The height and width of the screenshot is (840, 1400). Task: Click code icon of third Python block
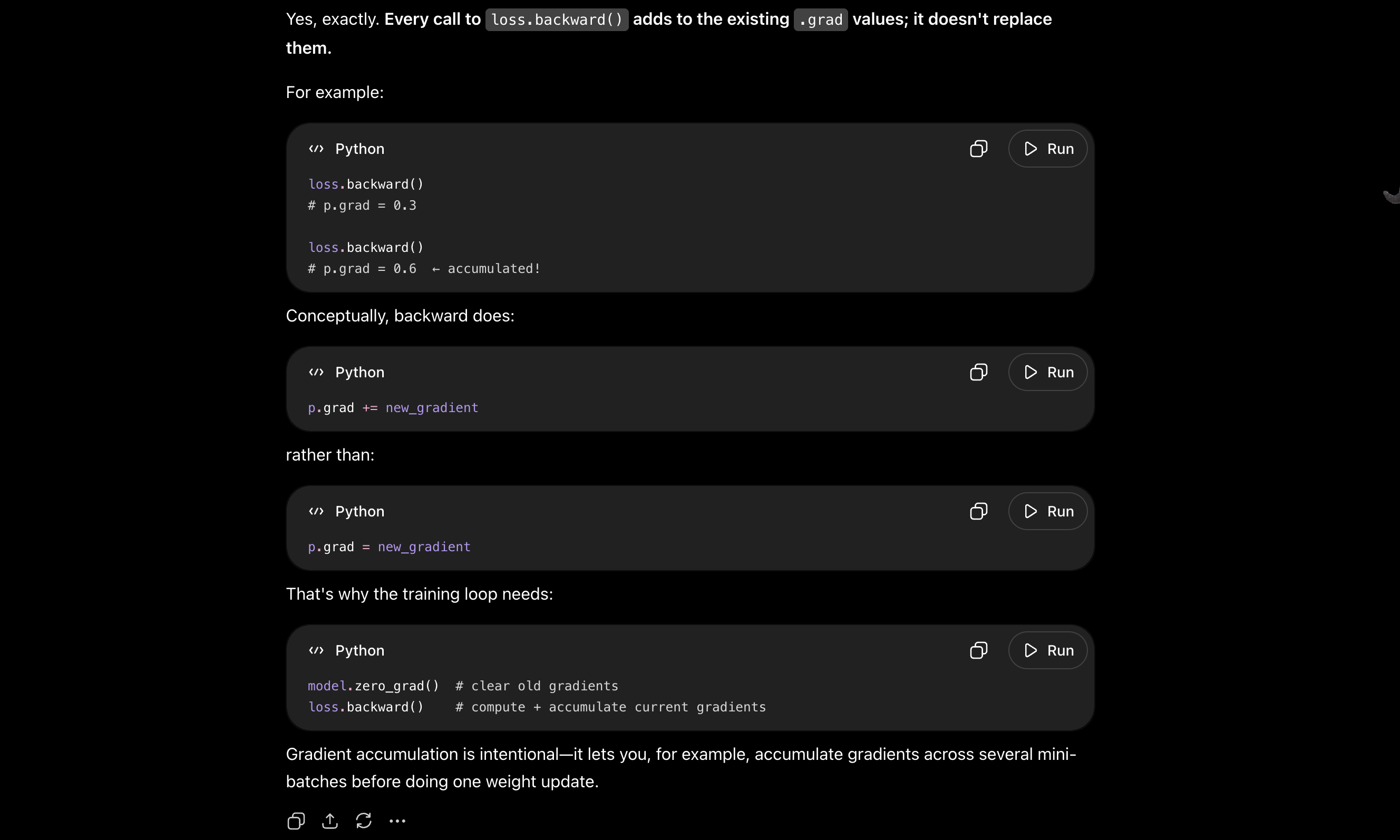tap(316, 511)
